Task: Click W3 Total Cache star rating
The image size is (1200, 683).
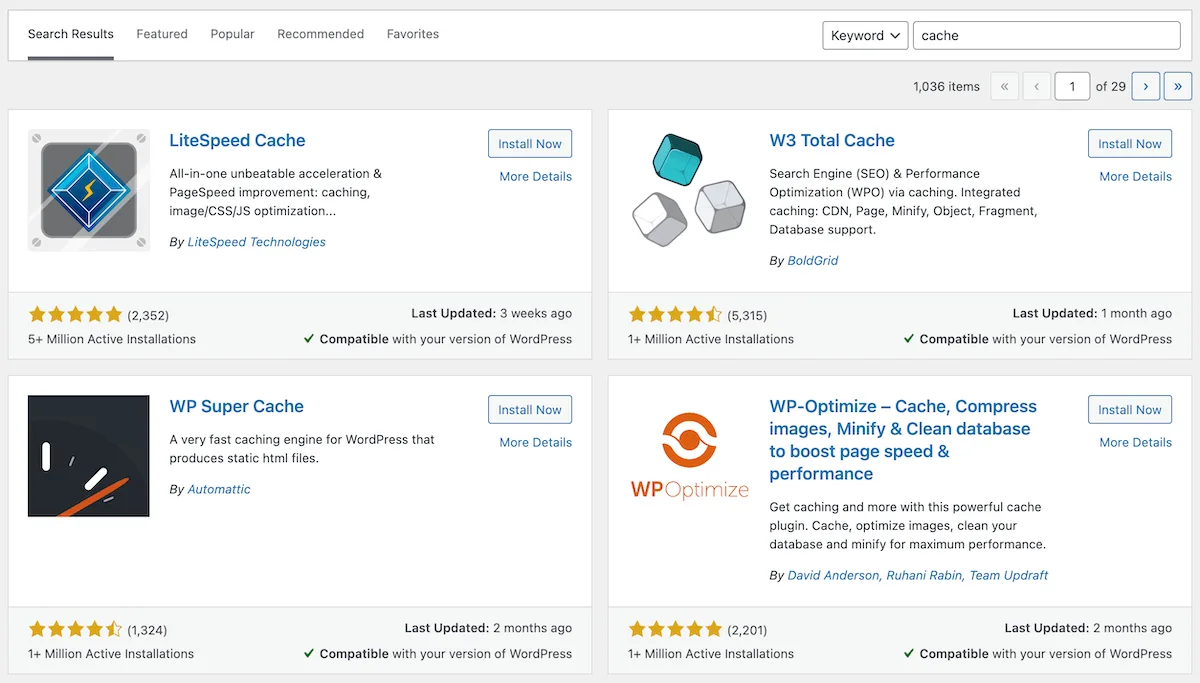Action: (675, 314)
